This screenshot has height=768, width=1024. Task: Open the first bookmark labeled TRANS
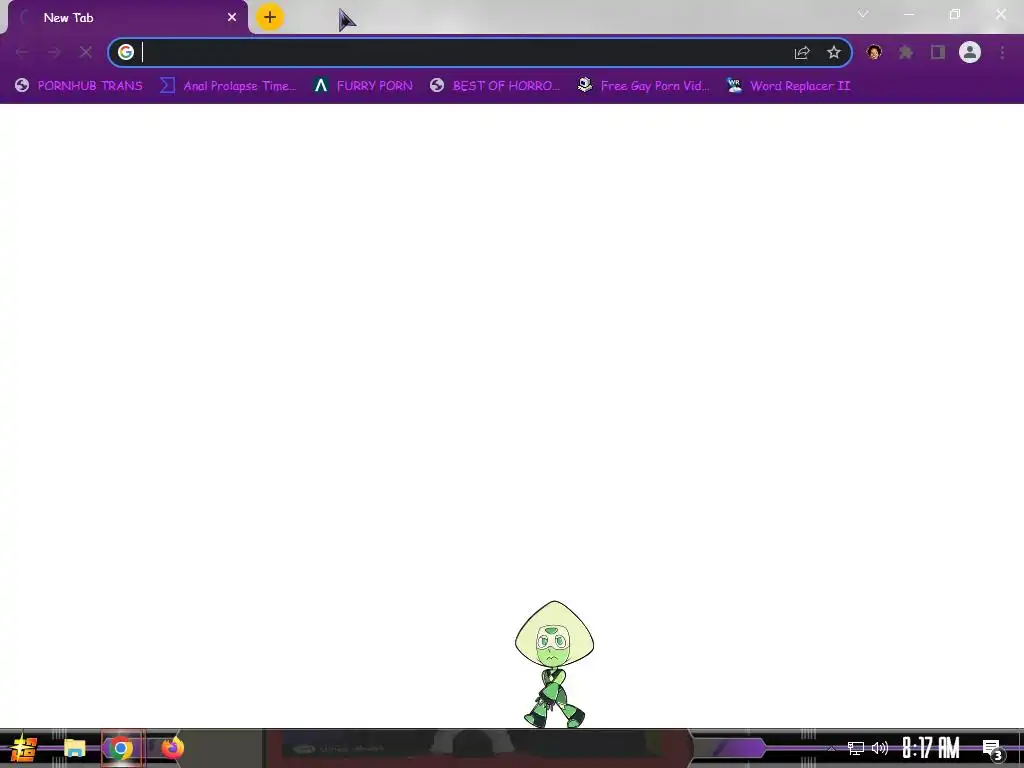(79, 86)
